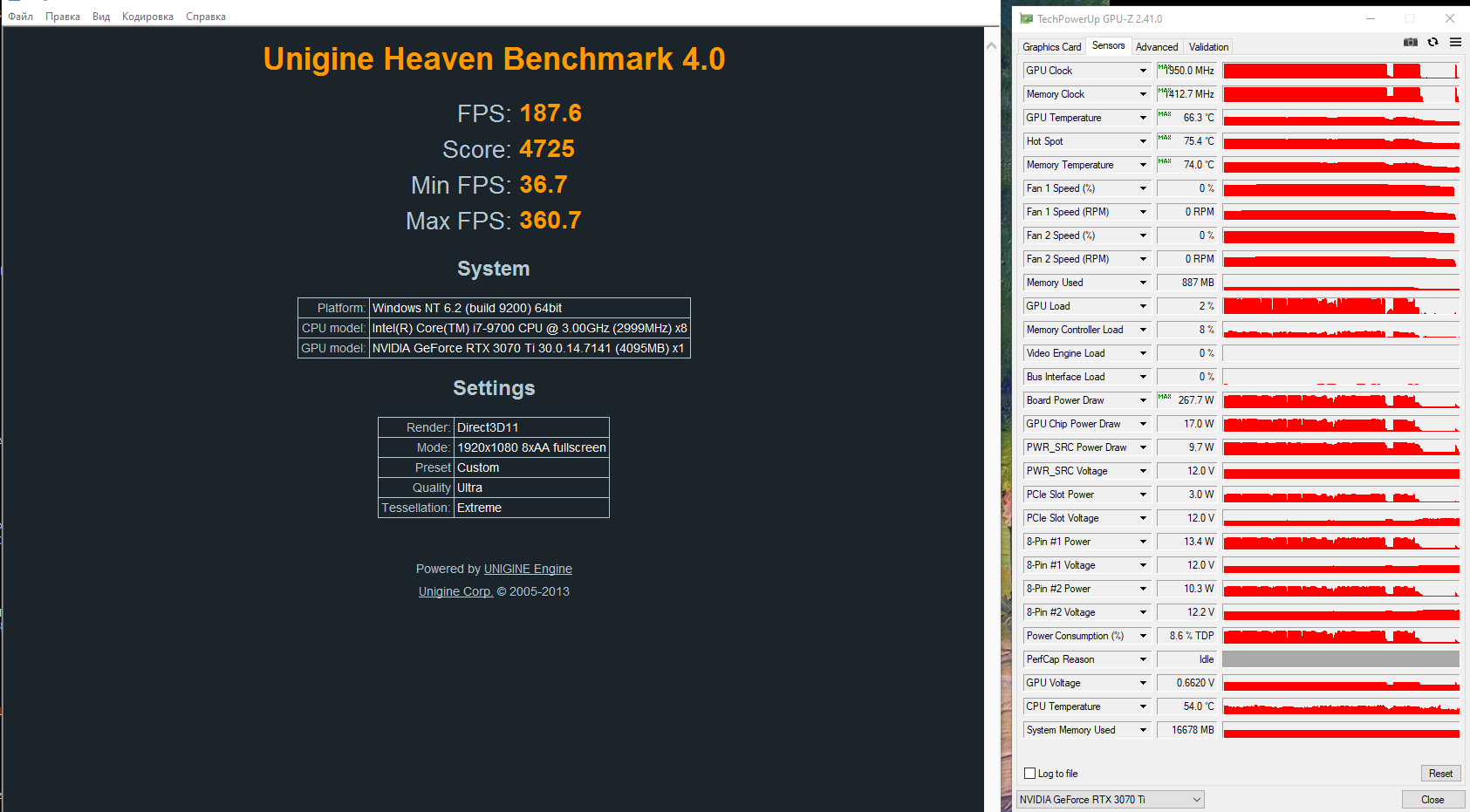The width and height of the screenshot is (1470, 812).
Task: Open the NVIDIA GeForce RTX 3070 Ti selector
Action: (x=1111, y=799)
